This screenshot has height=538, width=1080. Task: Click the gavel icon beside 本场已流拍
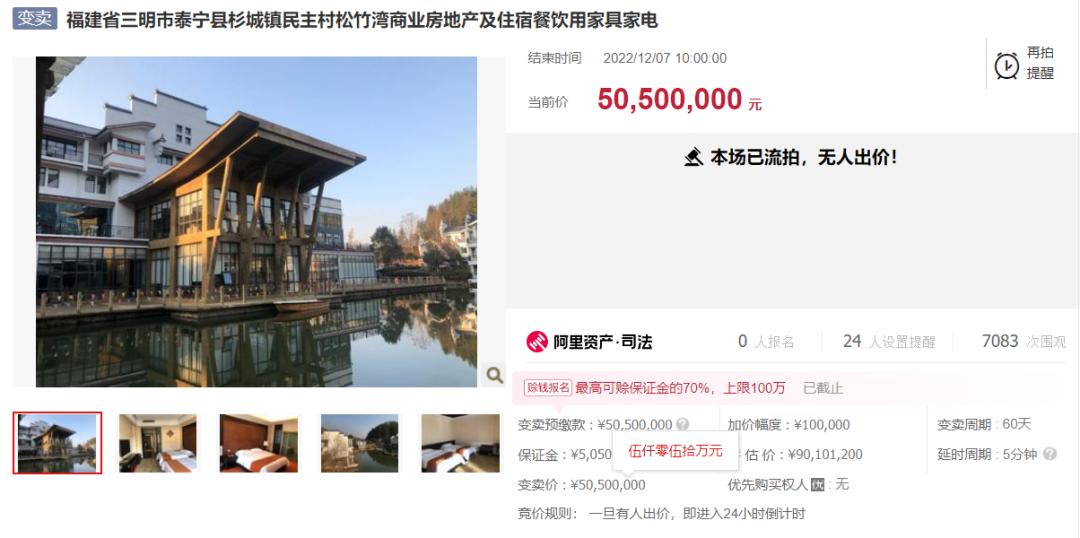pyautogui.click(x=694, y=157)
